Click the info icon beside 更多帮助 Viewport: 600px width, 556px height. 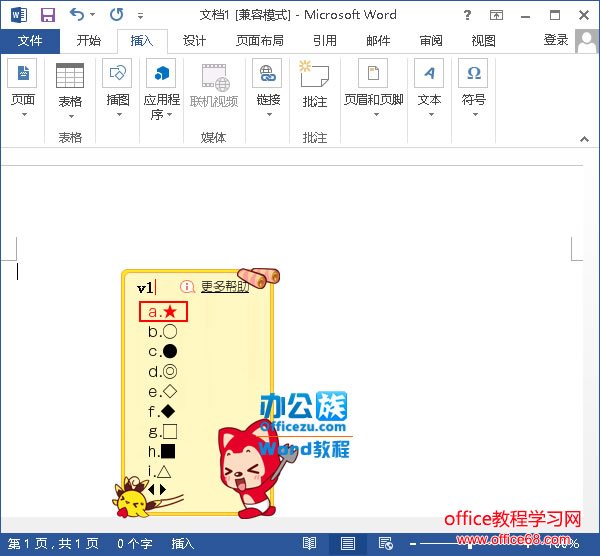pos(187,286)
